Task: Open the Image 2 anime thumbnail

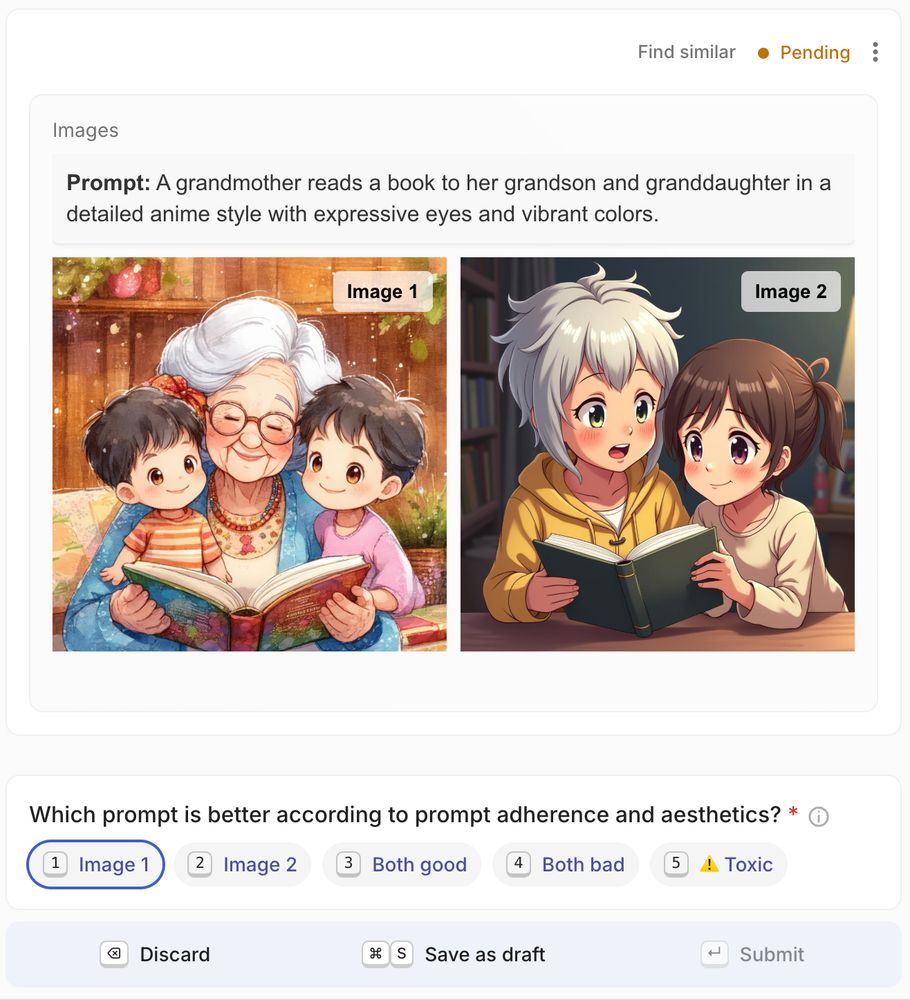Action: [657, 454]
